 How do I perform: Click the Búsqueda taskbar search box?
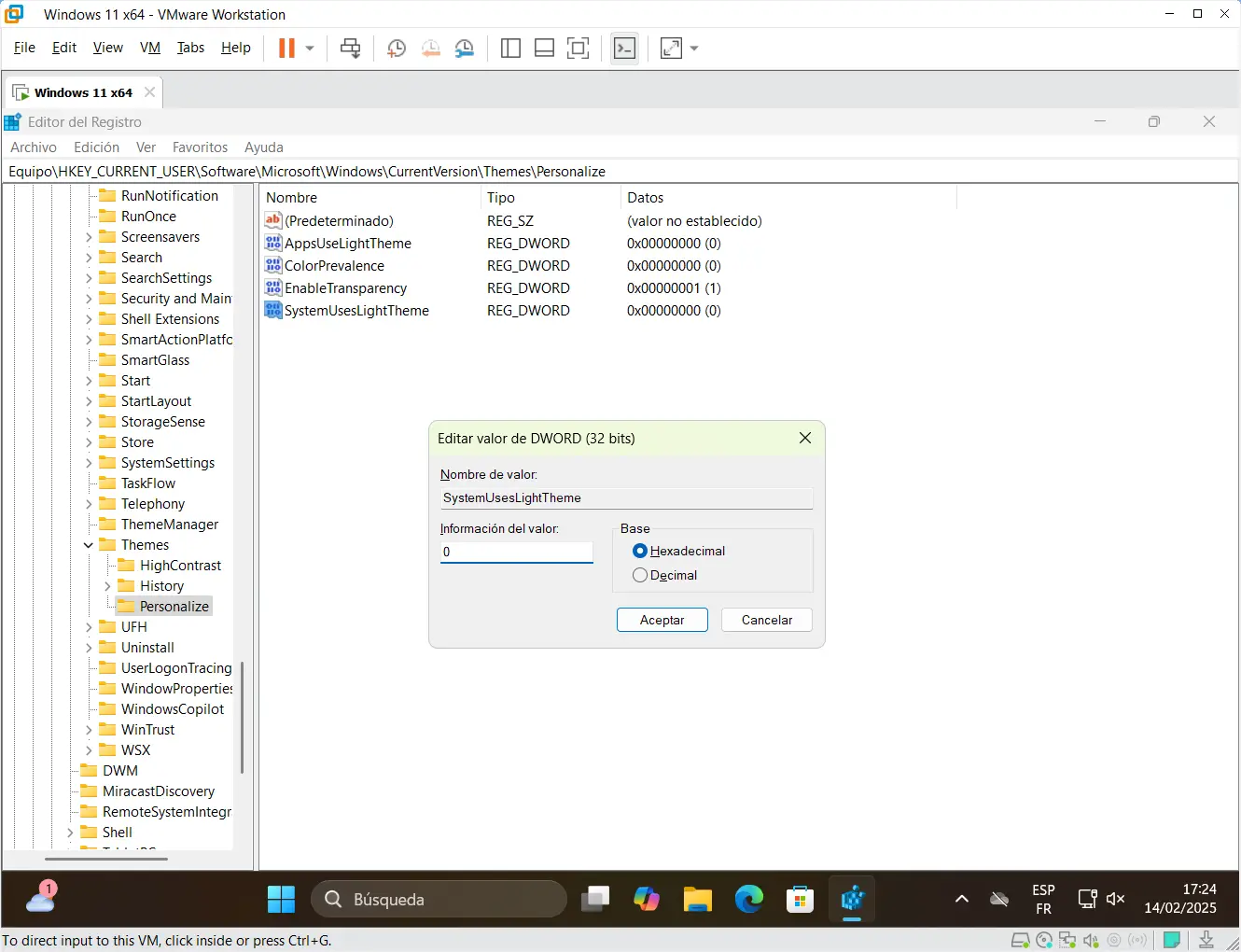439,899
